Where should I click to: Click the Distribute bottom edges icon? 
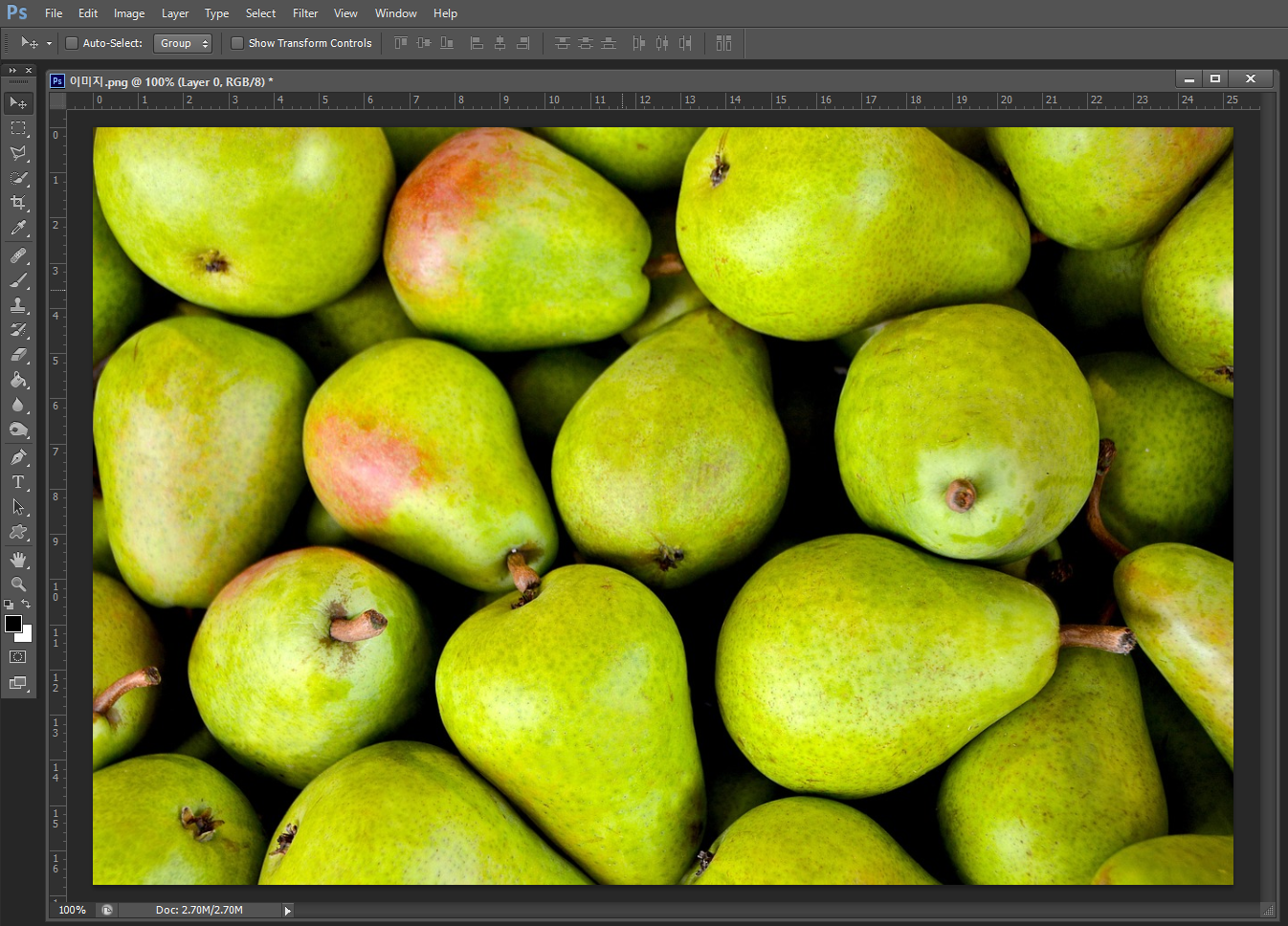pyautogui.click(x=609, y=43)
